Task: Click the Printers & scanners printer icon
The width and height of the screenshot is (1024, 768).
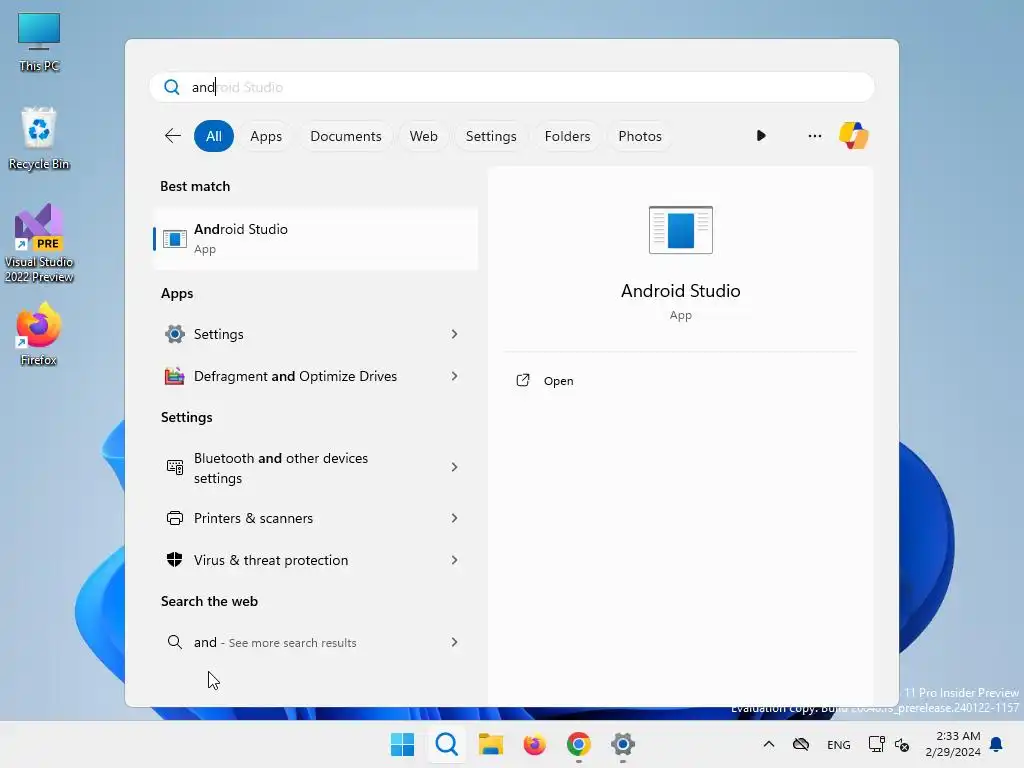Action: 174,518
